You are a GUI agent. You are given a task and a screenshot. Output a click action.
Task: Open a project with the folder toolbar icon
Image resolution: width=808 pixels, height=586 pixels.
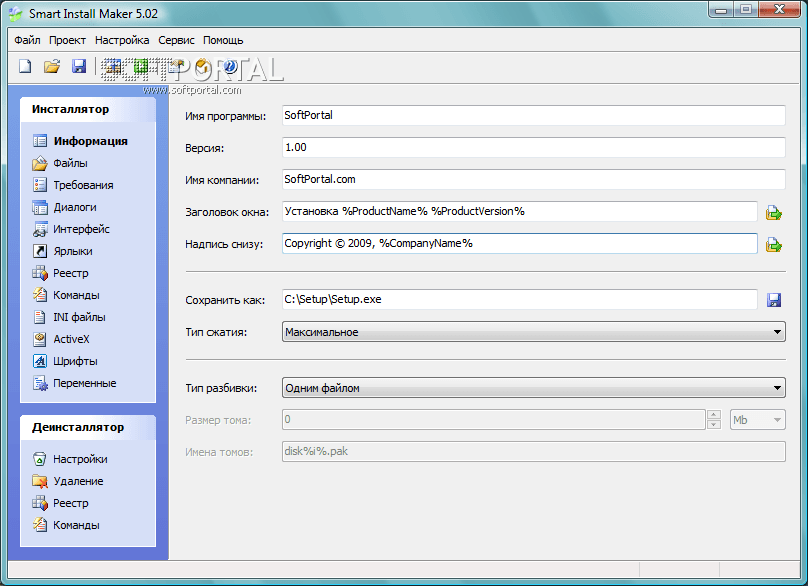click(x=52, y=66)
